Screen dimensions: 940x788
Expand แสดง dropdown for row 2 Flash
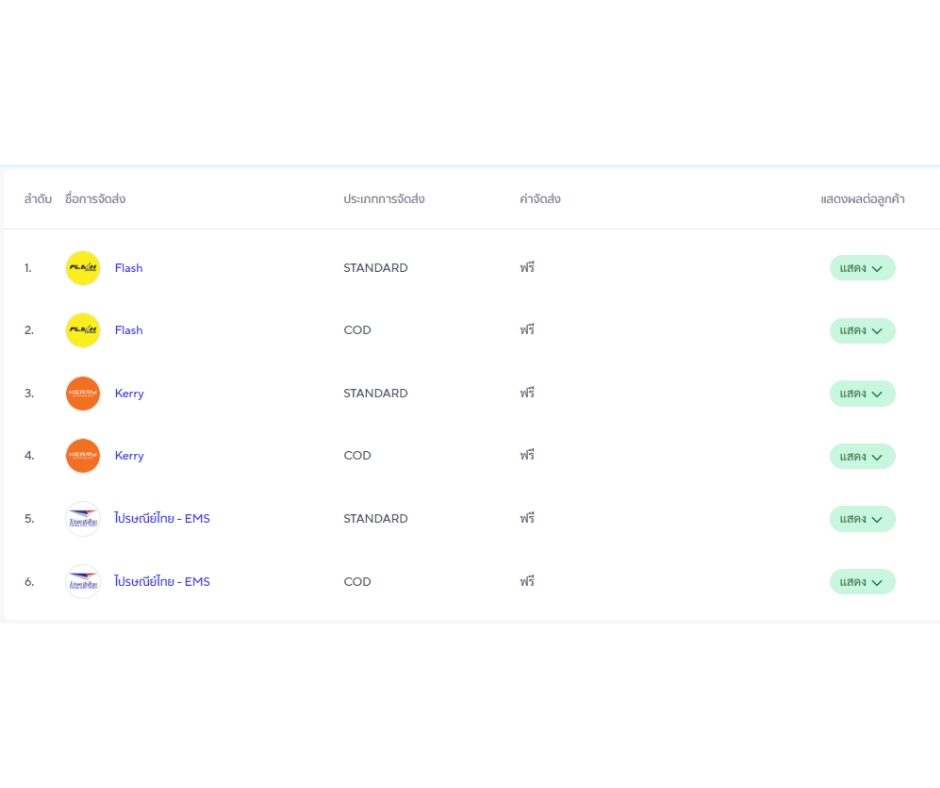click(862, 330)
